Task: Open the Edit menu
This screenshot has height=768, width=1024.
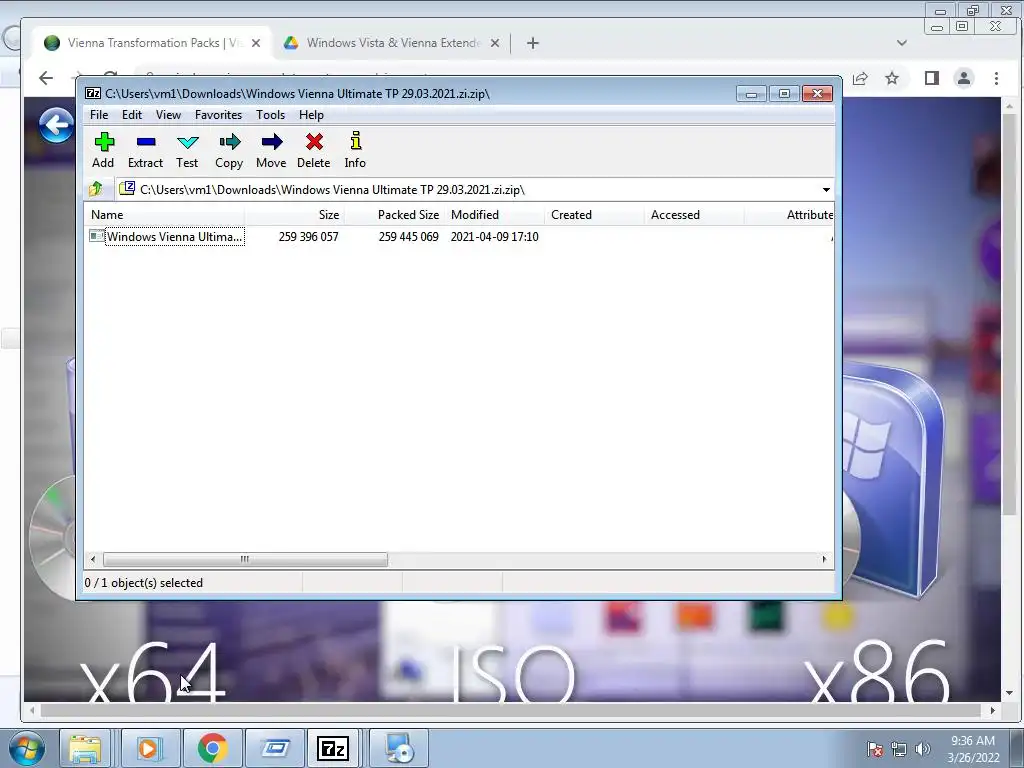Action: [132, 115]
